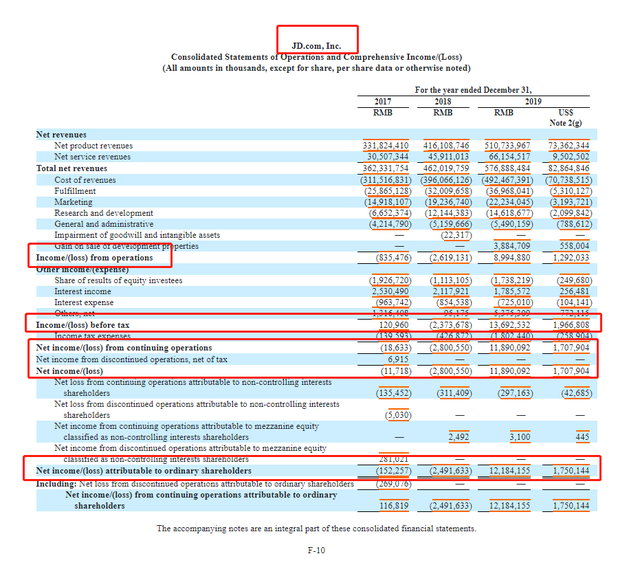Select the Cost of revenues label
This screenshot has height=567, width=640.
85,180
